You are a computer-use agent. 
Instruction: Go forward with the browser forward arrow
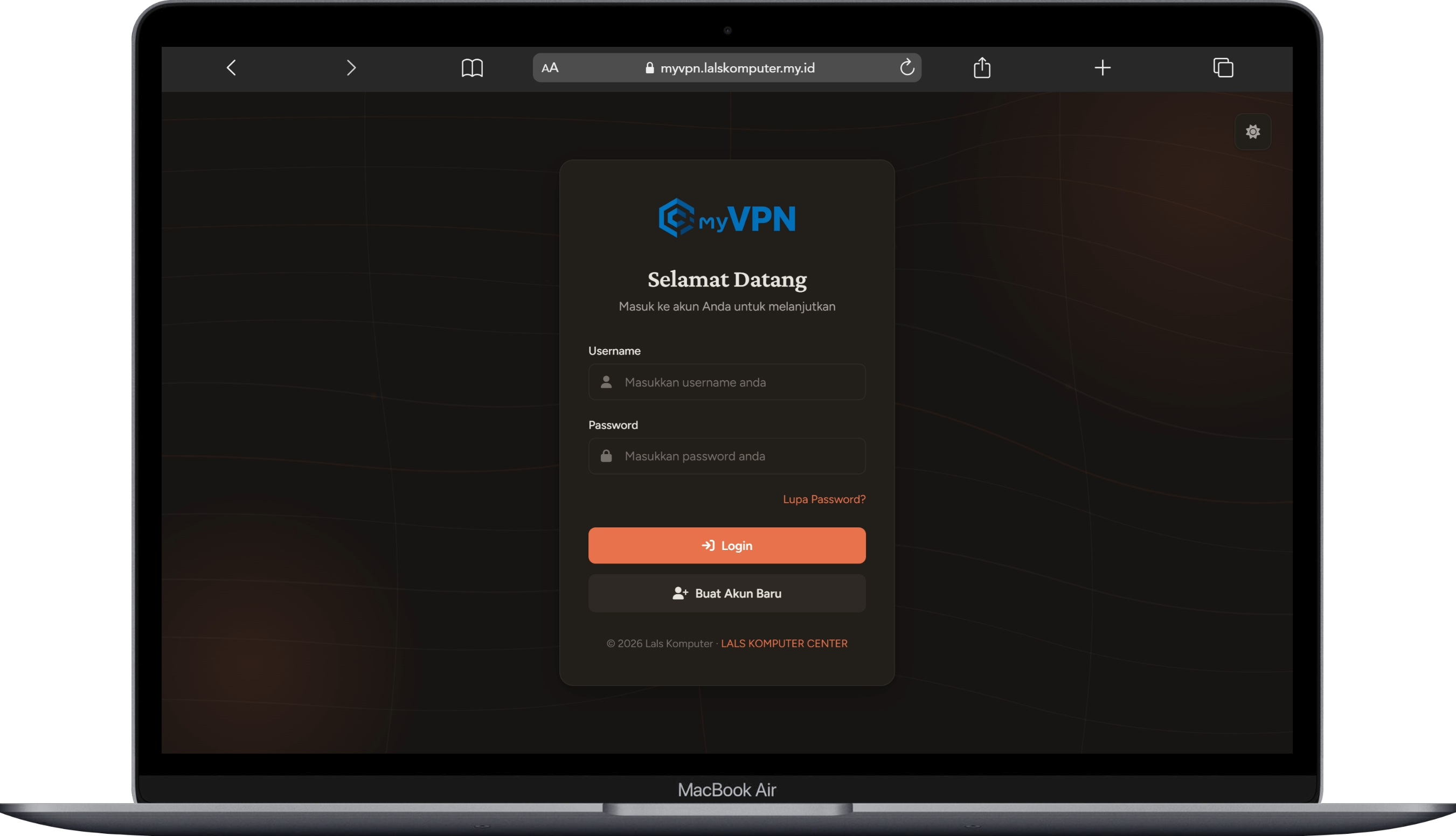point(351,68)
